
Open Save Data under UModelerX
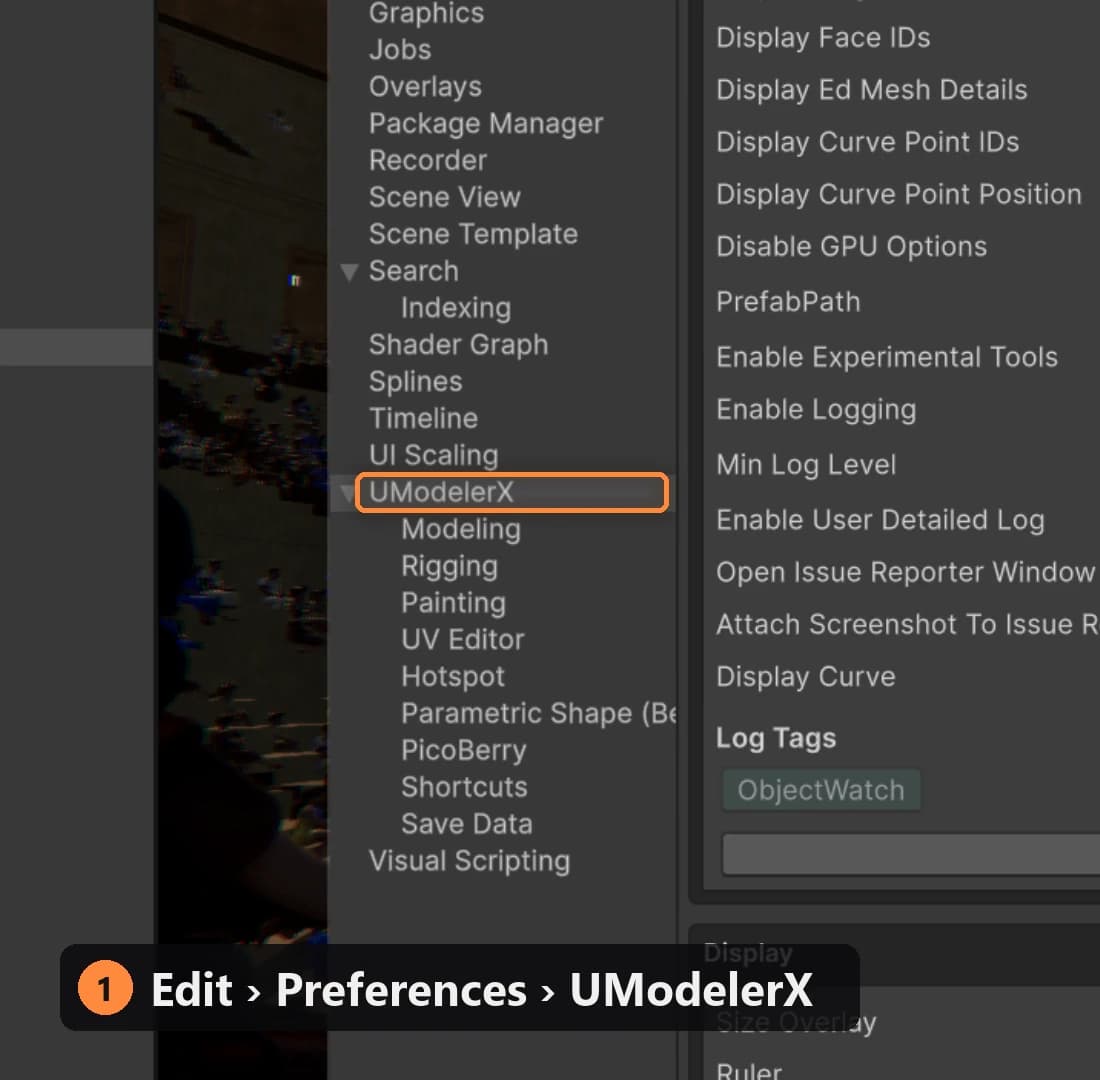click(467, 824)
